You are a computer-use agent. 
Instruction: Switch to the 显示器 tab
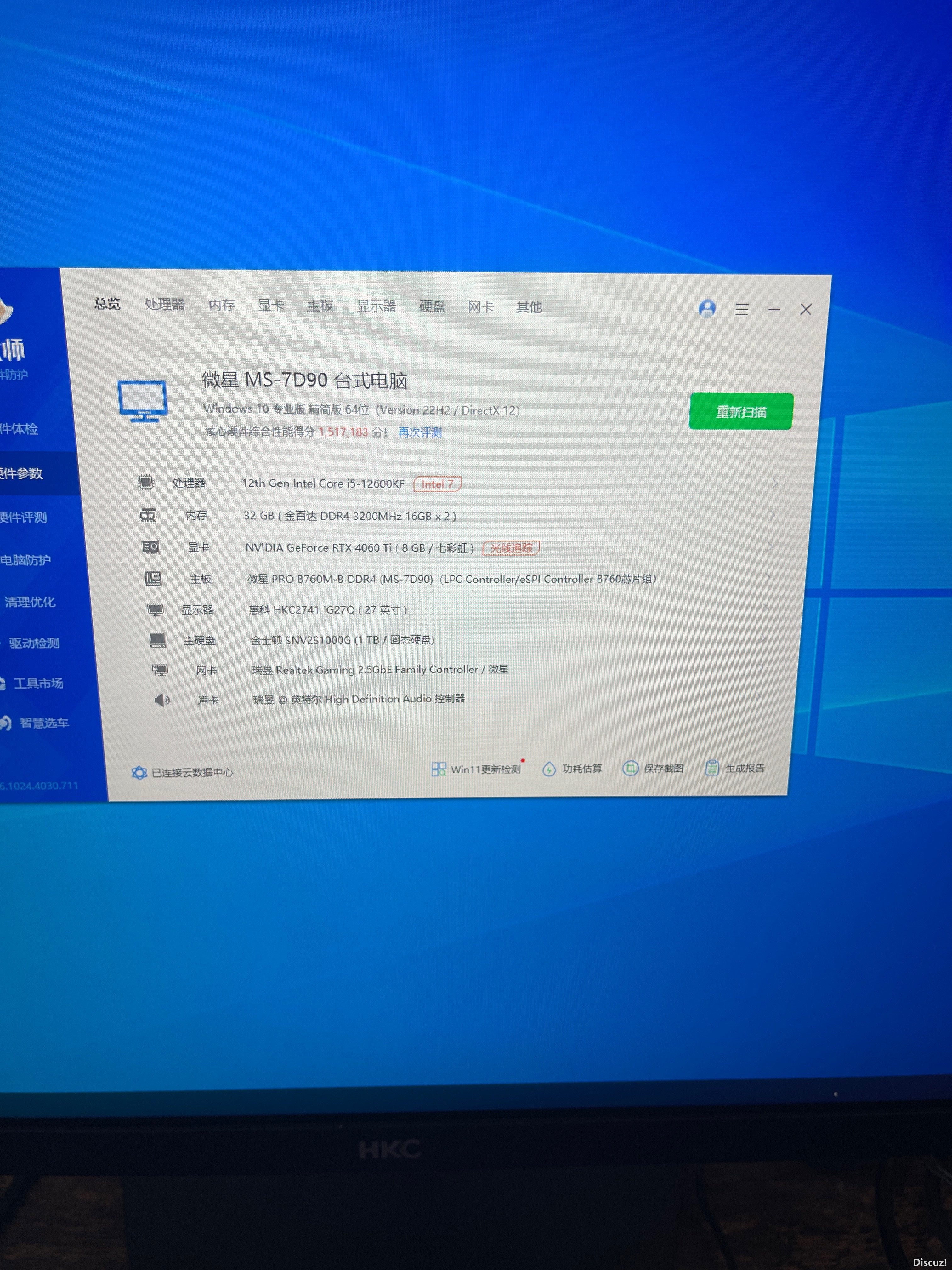[377, 306]
